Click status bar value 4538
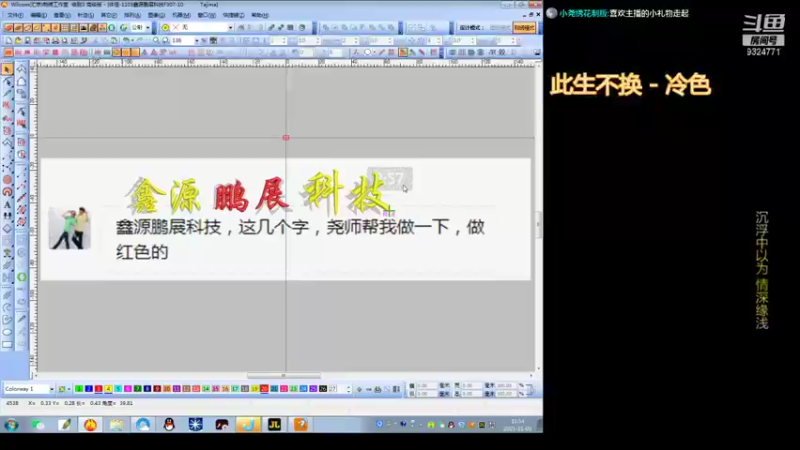 [12, 403]
